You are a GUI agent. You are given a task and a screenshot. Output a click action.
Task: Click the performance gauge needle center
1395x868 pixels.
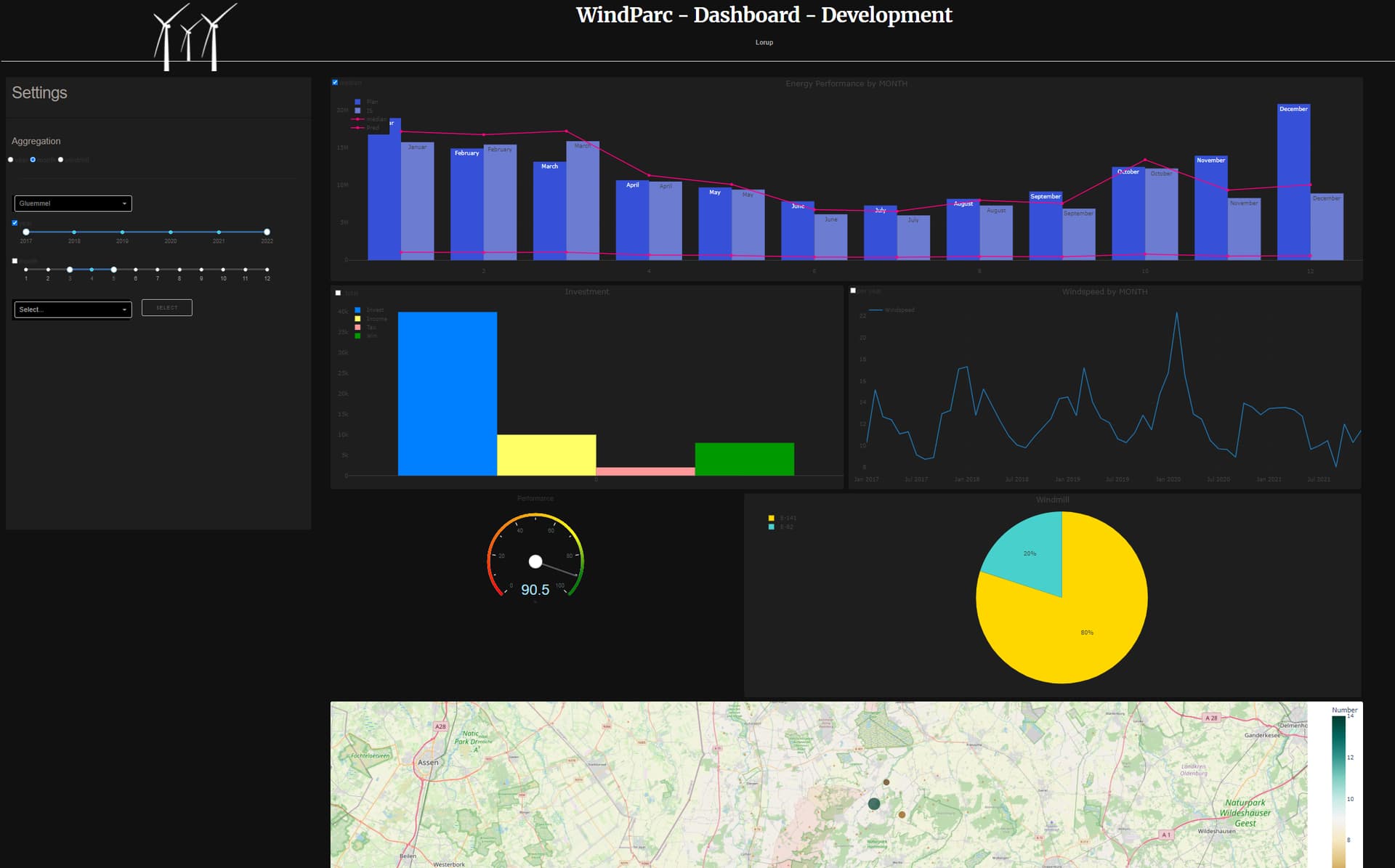pos(535,561)
